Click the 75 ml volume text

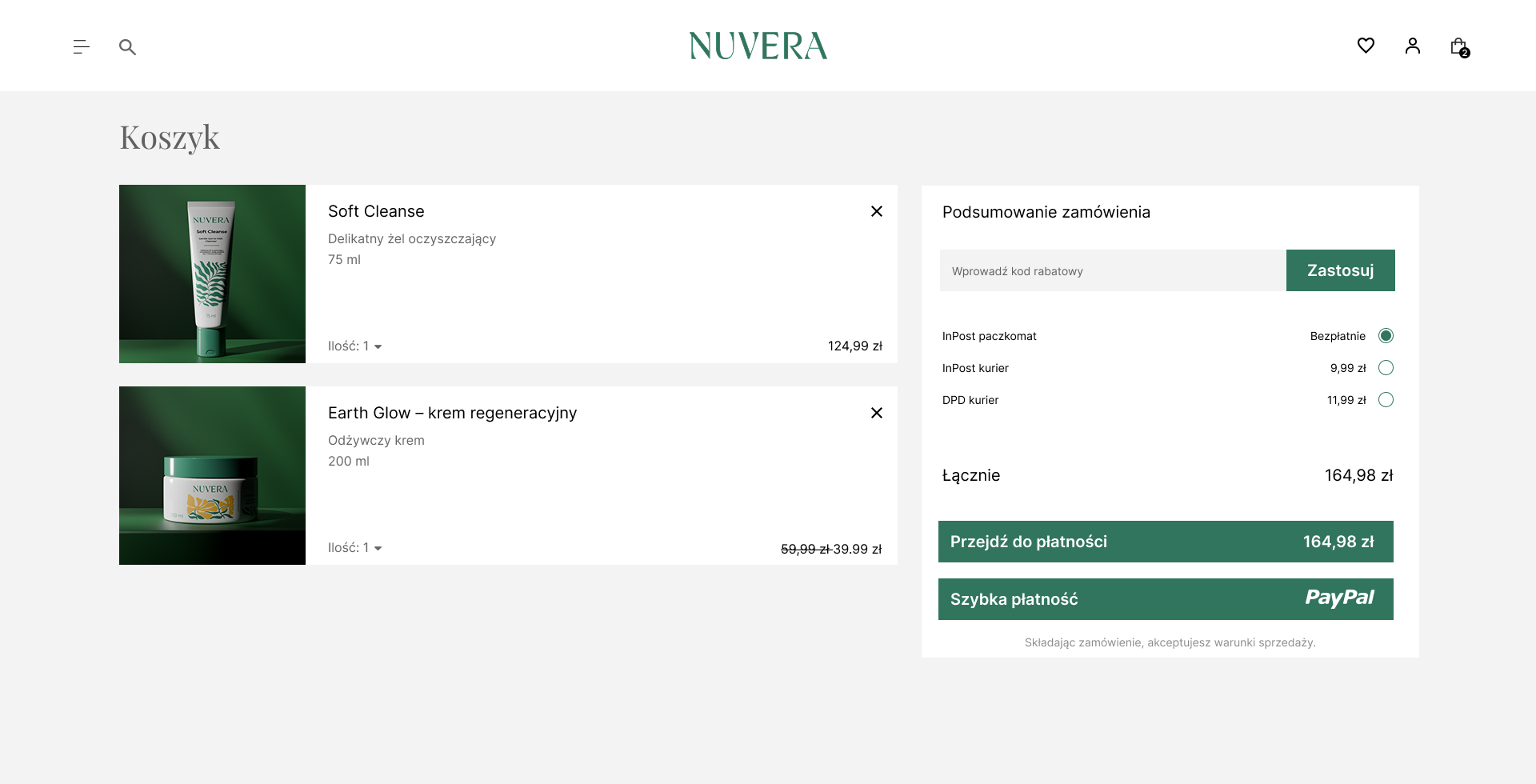(x=344, y=260)
